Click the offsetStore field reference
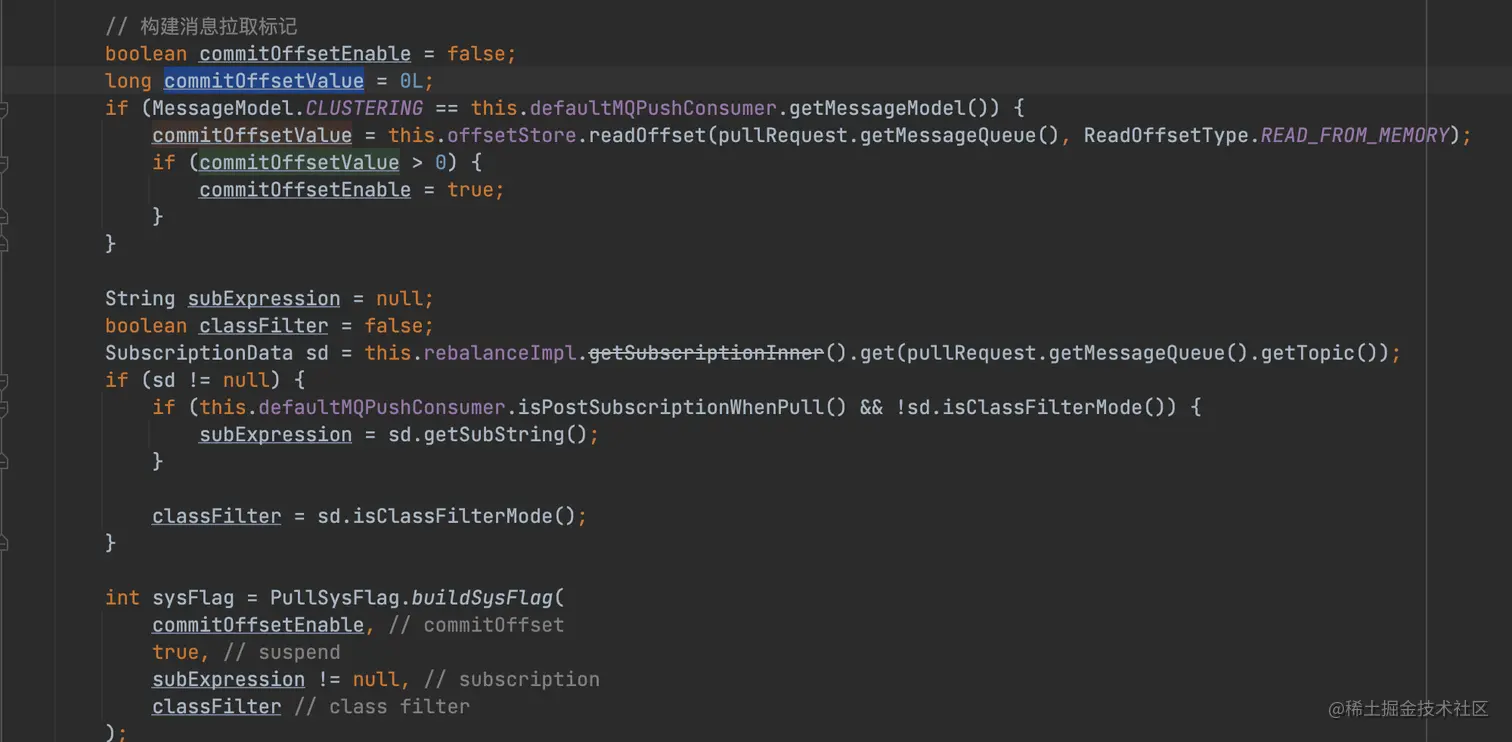Screen dimensions: 1512x742 point(512,135)
